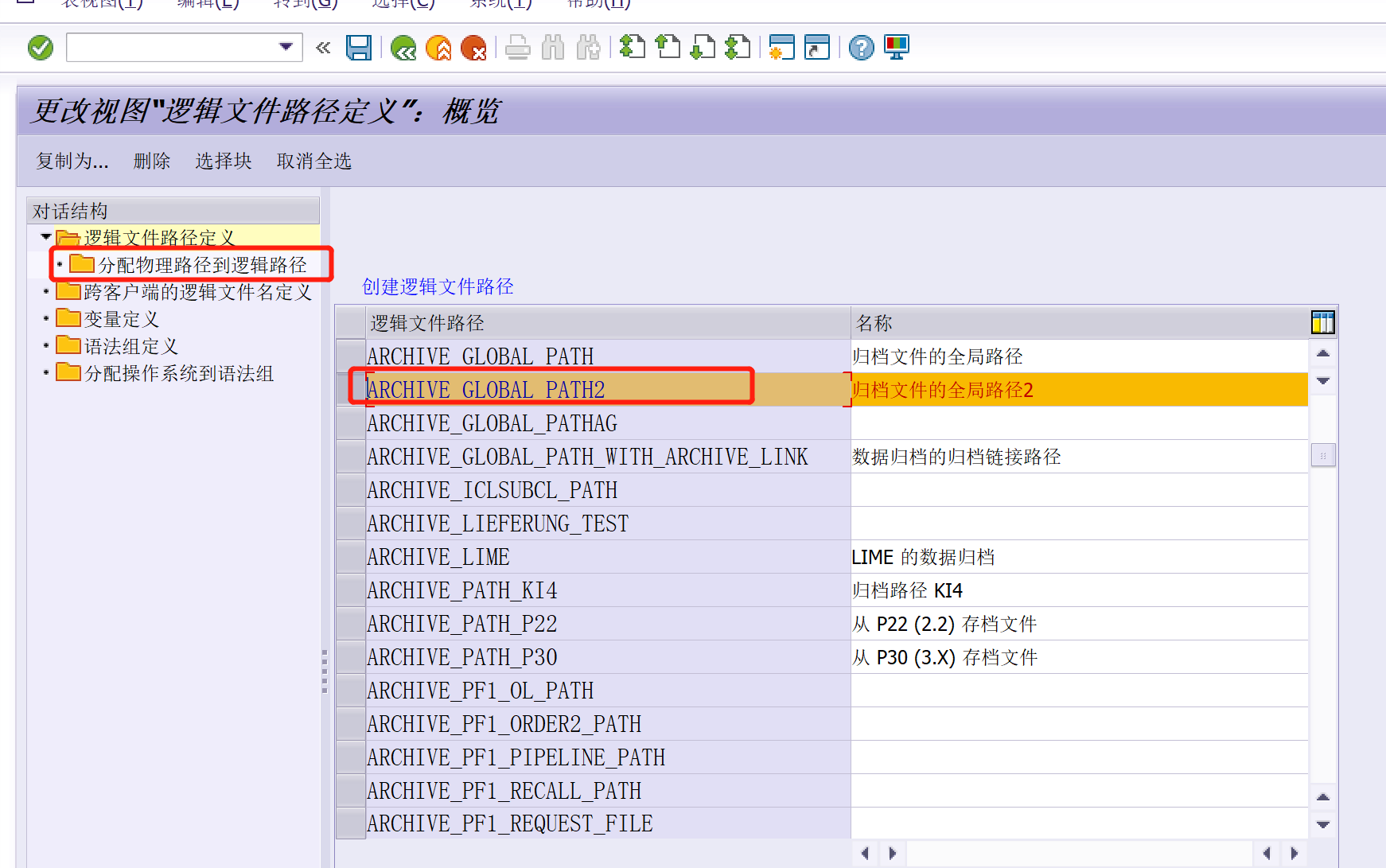Click the Print icon
This screenshot has width=1386, height=868.
coord(518,48)
